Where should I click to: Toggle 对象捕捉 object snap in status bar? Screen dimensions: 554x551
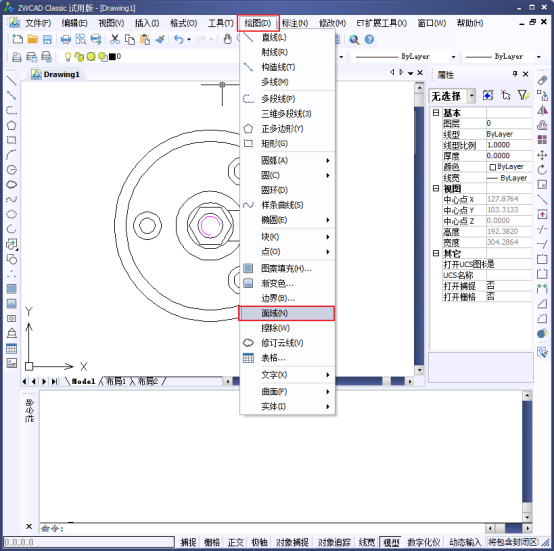[292, 542]
